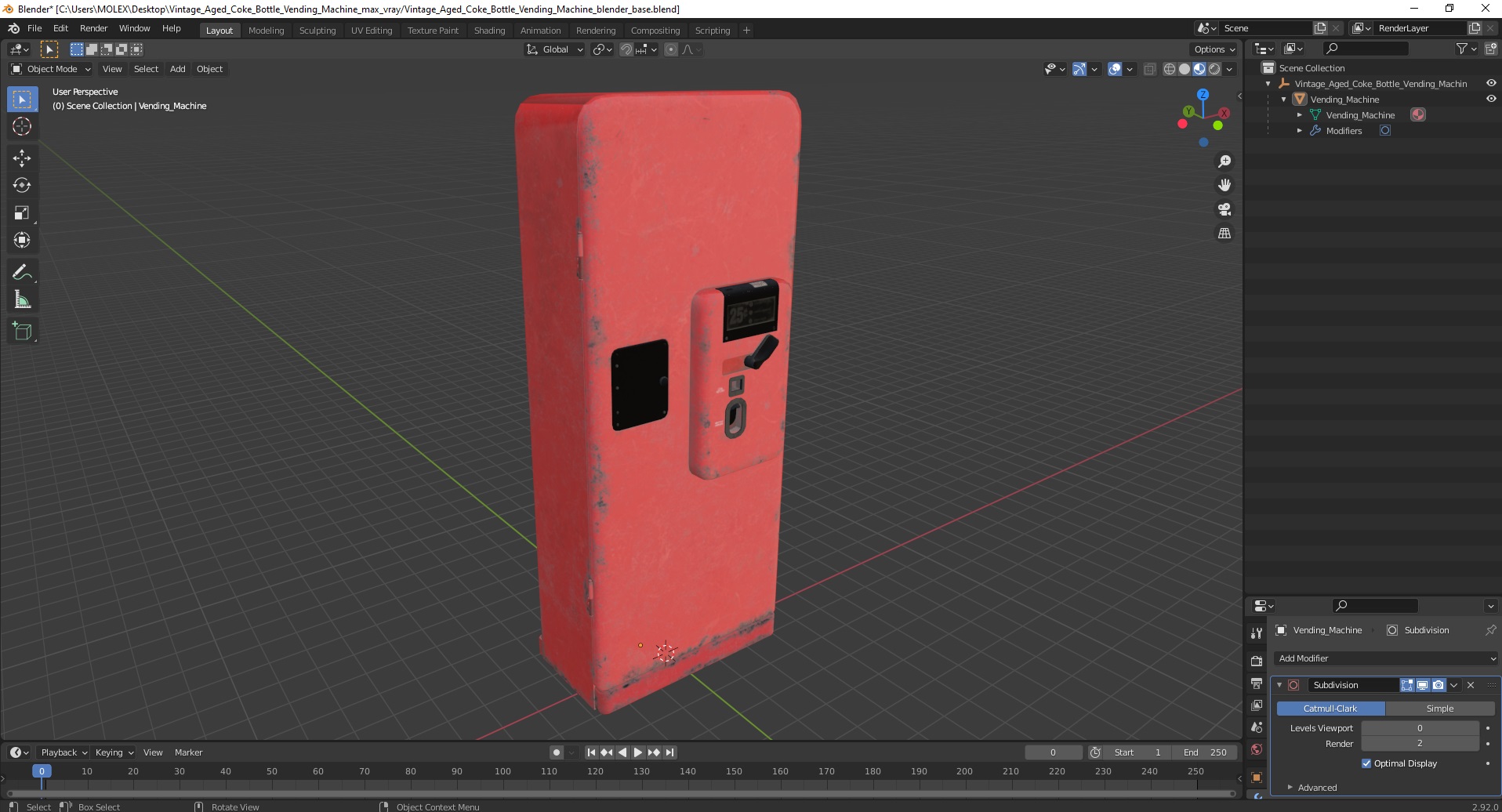Screen dimensions: 1502x812
Task: Open the View Layer properties tab
Action: (1257, 705)
